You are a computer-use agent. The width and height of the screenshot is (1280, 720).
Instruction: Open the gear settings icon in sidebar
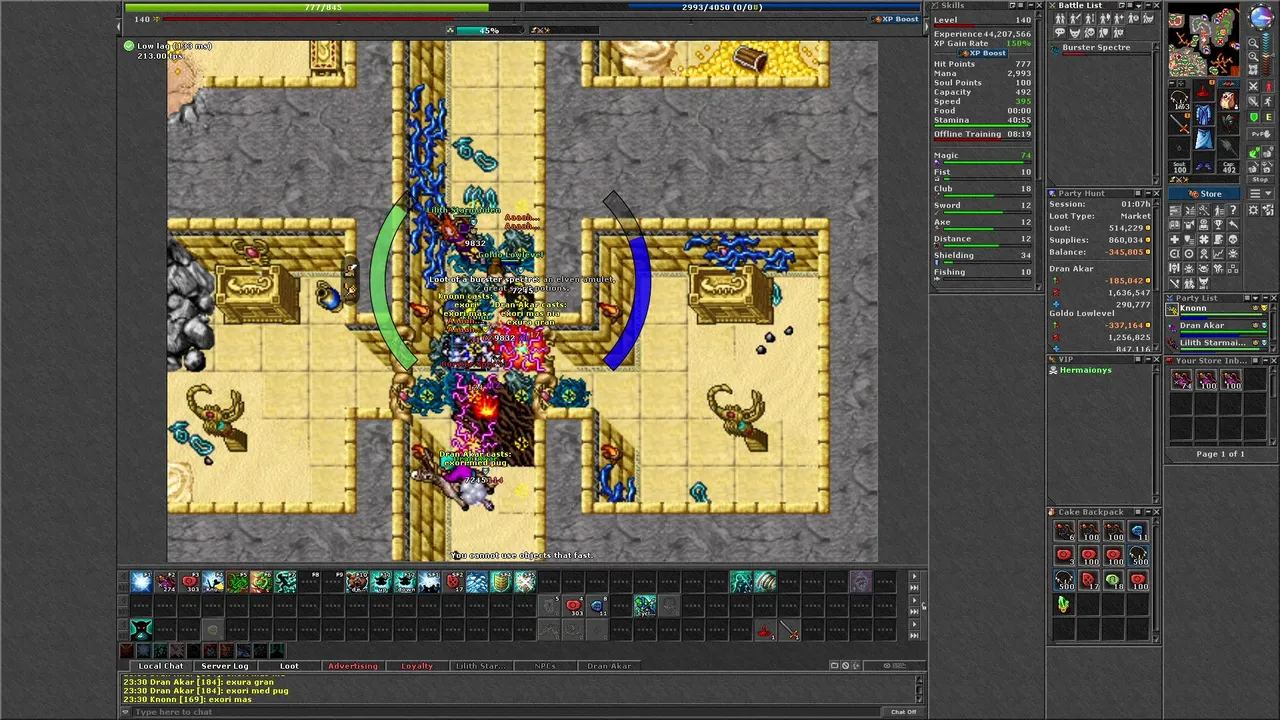[1253, 210]
